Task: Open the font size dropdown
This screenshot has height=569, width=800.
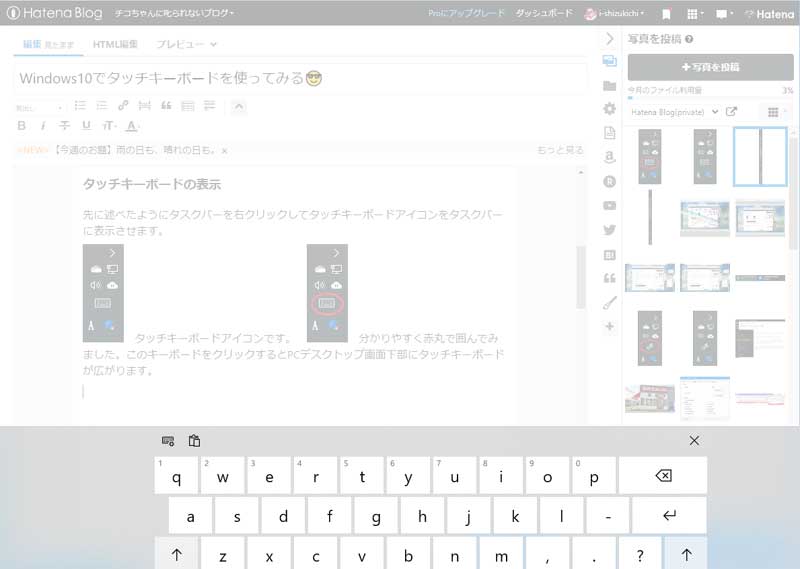Action: point(109,126)
